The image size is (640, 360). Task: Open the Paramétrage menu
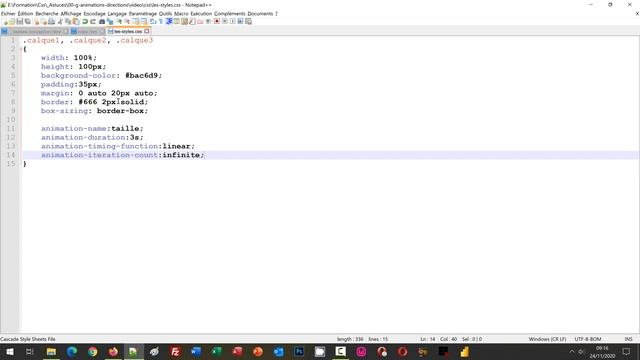(143, 13)
